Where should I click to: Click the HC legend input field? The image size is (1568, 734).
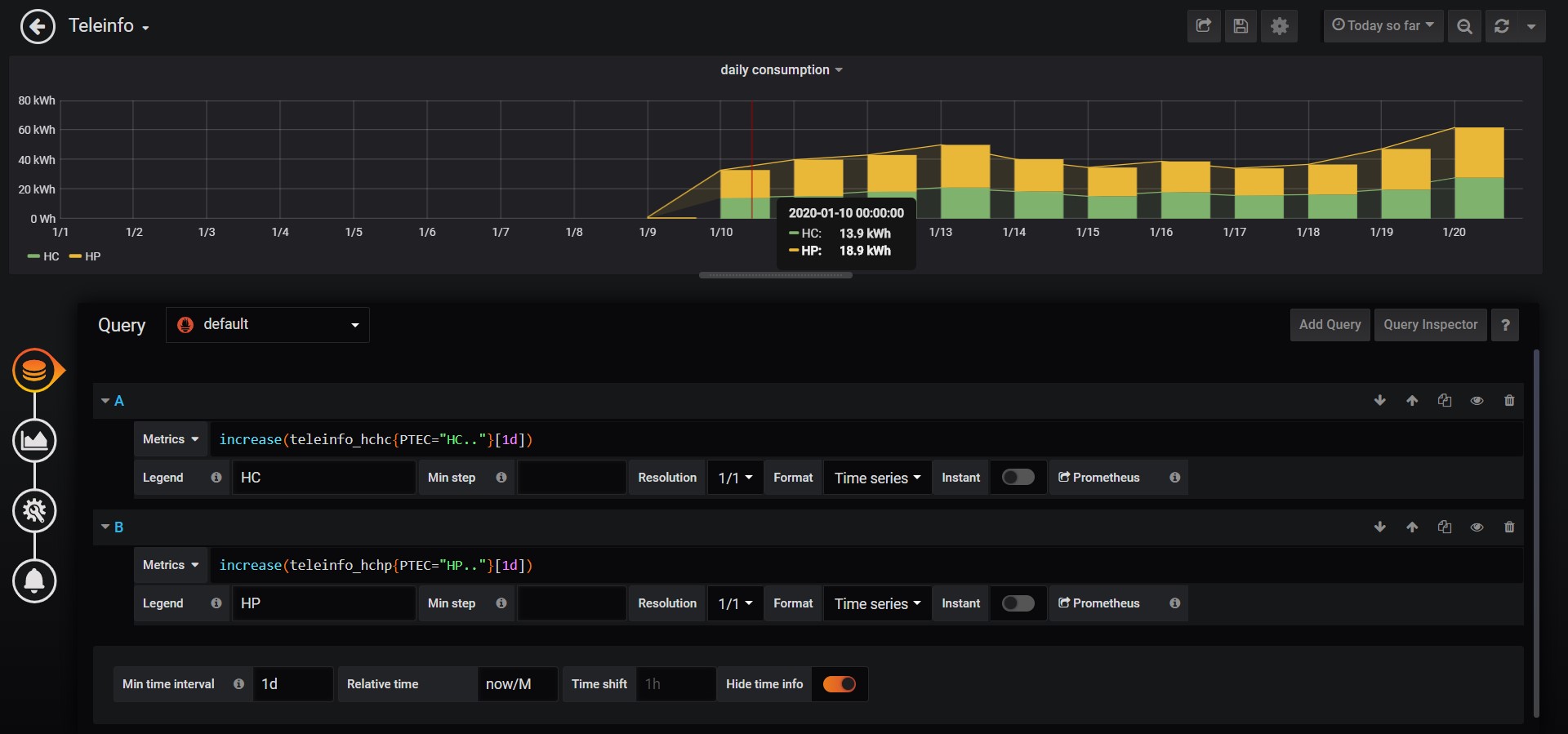click(323, 478)
